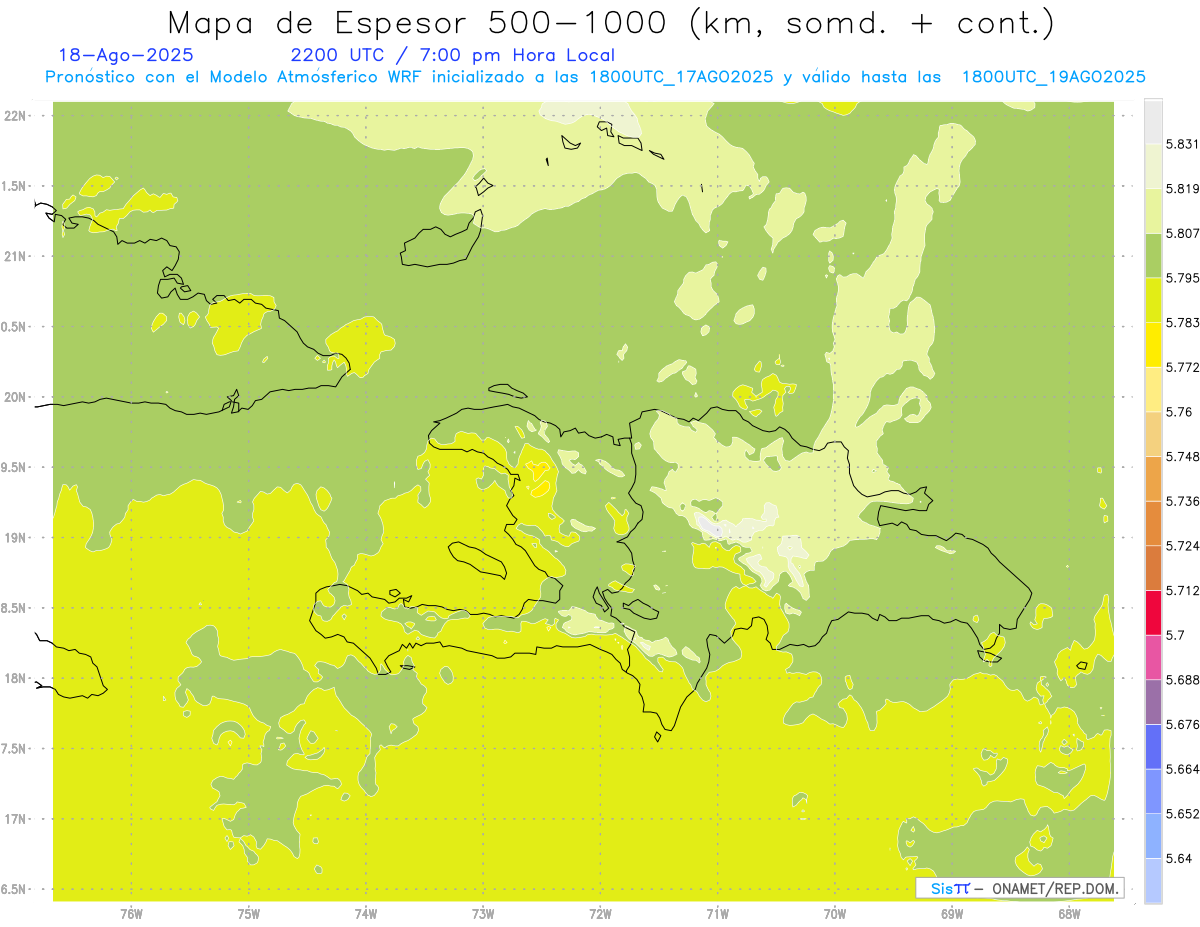Image resolution: width=1200 pixels, height=927 pixels.
Task: Click the legend value 5.819
Action: [1182, 189]
